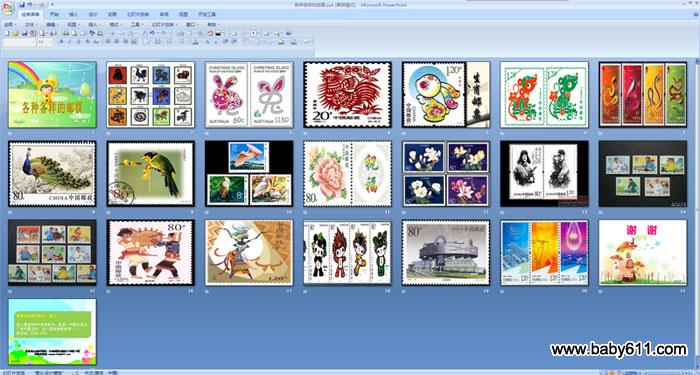
Task: Click the Open folder toolbar icon
Action: click(16, 33)
